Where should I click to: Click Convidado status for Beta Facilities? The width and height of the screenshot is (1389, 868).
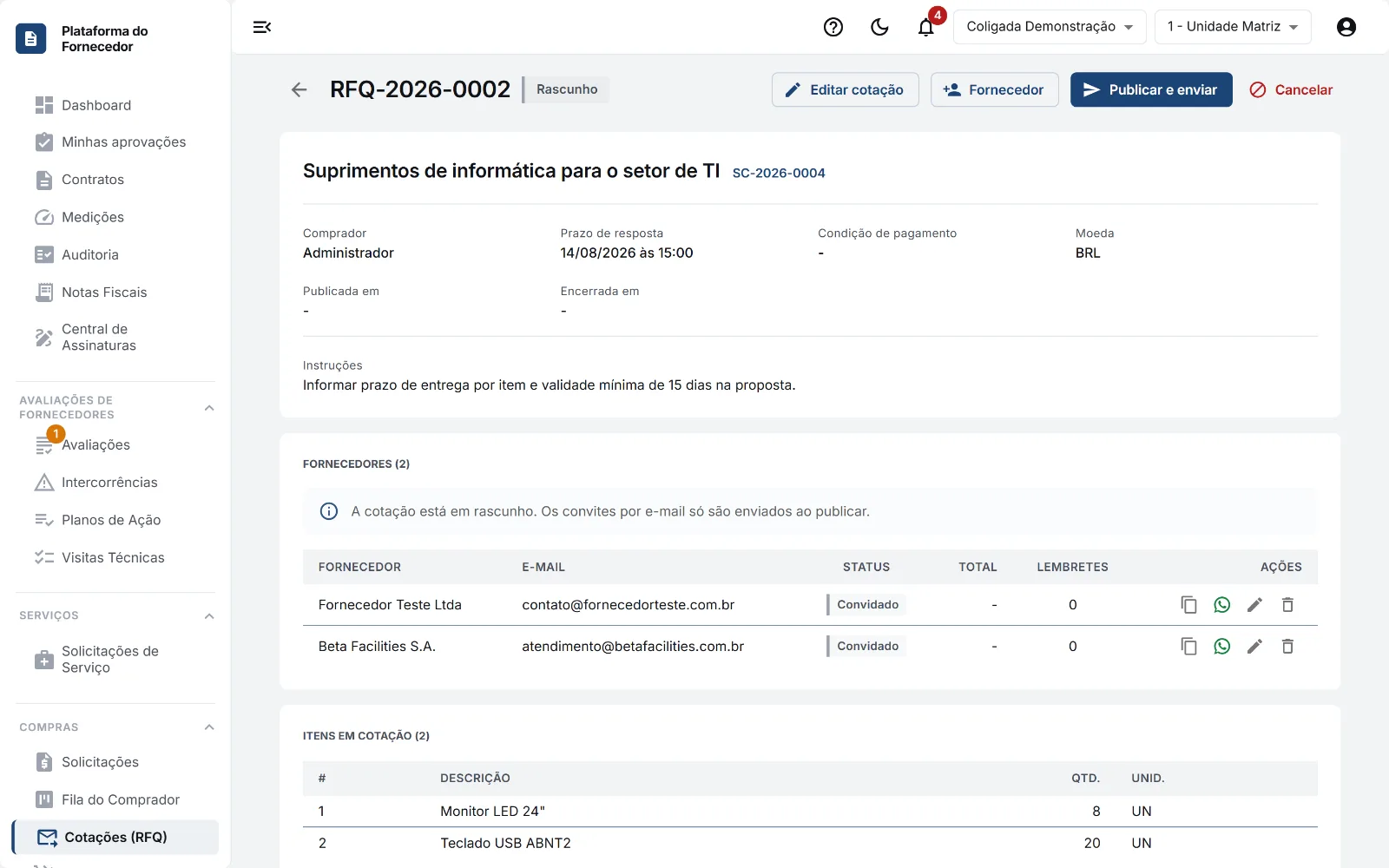866,647
